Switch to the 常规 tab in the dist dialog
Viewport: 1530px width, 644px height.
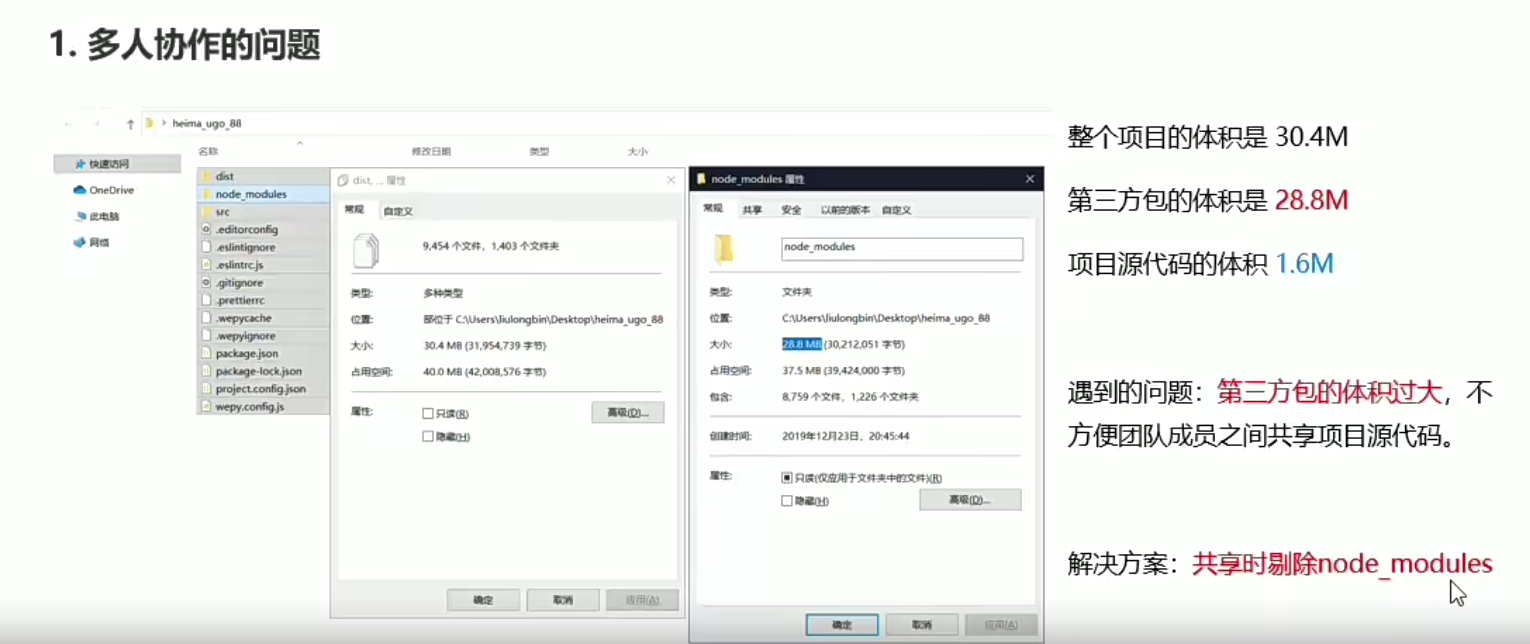pyautogui.click(x=355, y=210)
